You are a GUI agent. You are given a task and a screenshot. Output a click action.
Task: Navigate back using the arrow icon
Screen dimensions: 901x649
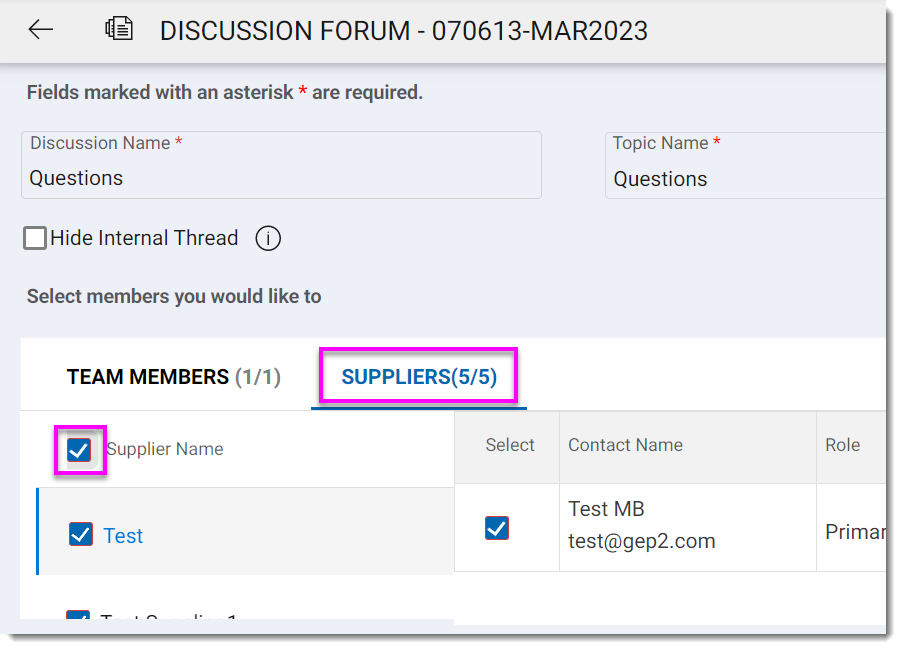[x=40, y=29]
